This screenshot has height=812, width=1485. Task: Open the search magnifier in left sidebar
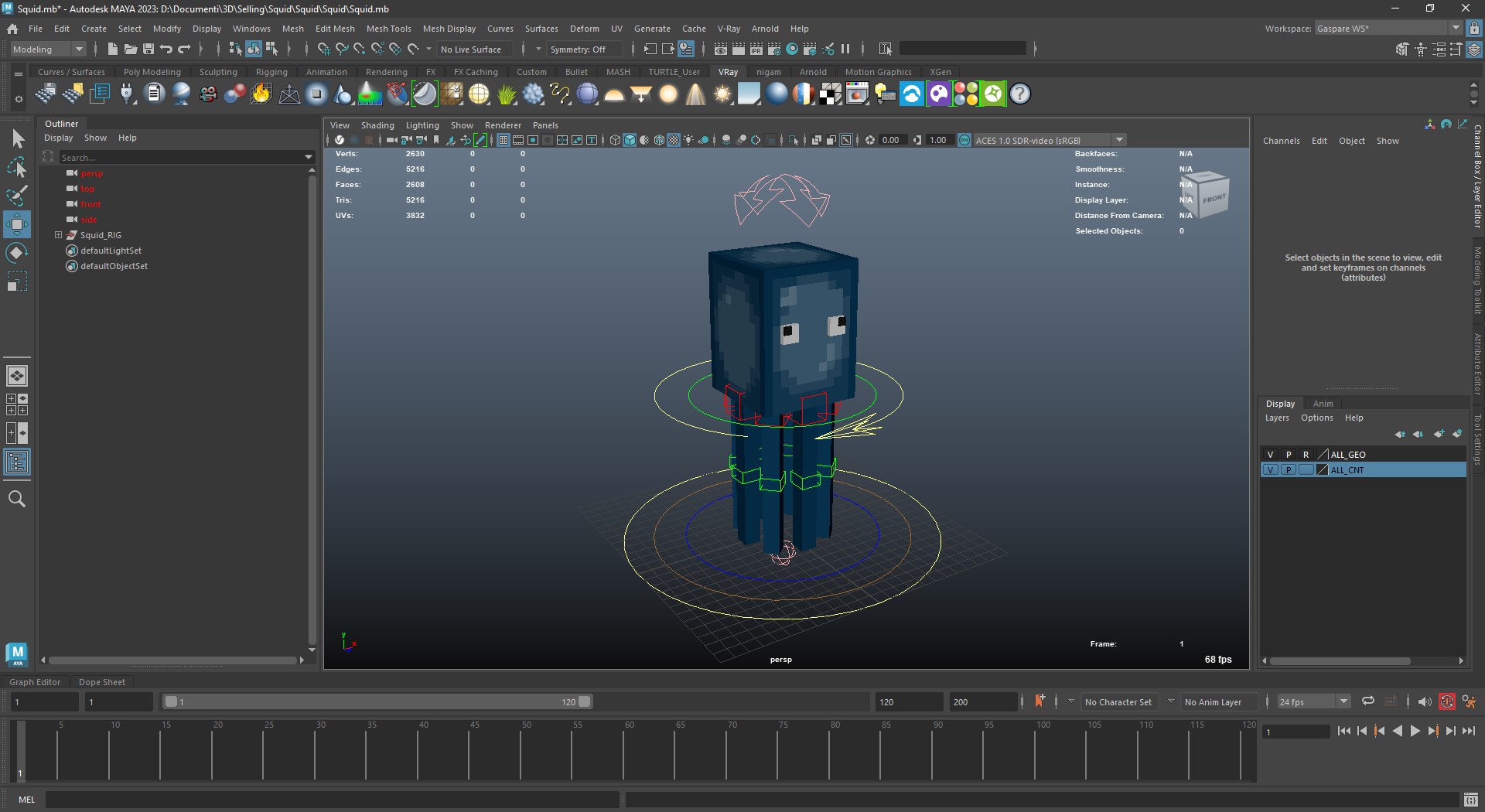point(16,499)
